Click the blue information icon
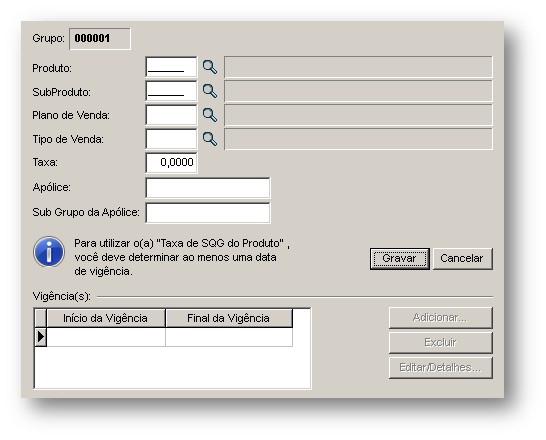Image resolution: width=546 pixels, height=440 pixels. tap(49, 252)
